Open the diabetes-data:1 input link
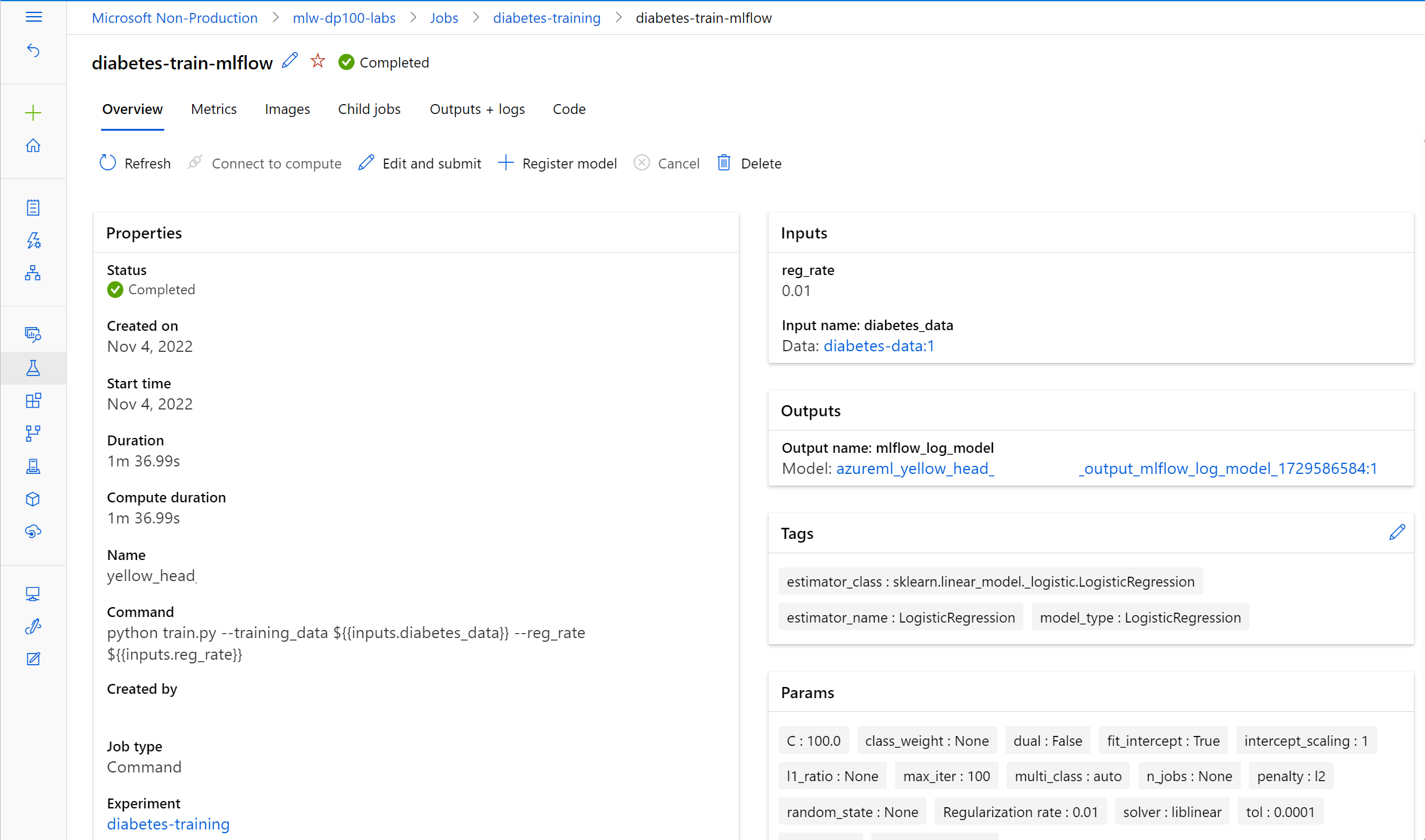 pyautogui.click(x=877, y=346)
